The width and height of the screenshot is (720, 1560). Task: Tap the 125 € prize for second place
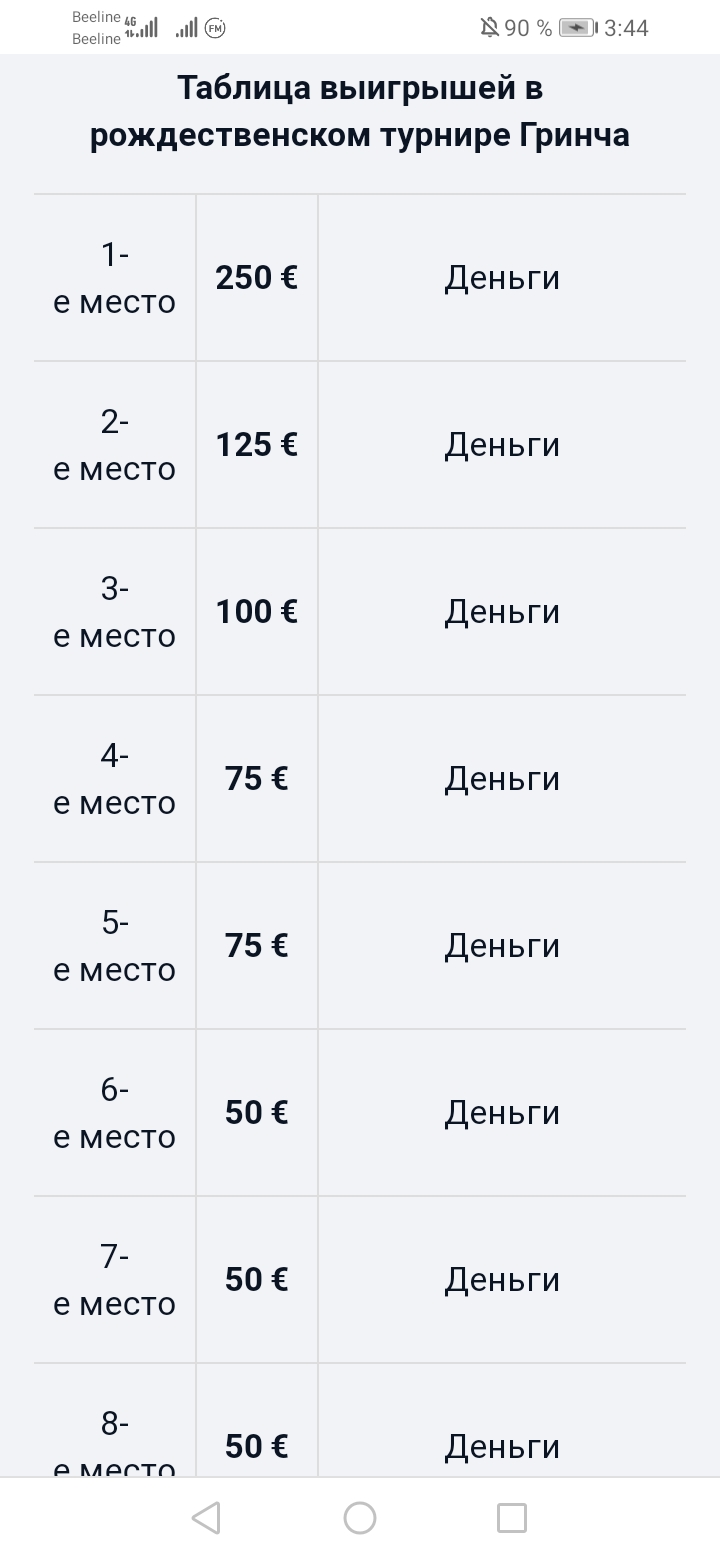257,445
